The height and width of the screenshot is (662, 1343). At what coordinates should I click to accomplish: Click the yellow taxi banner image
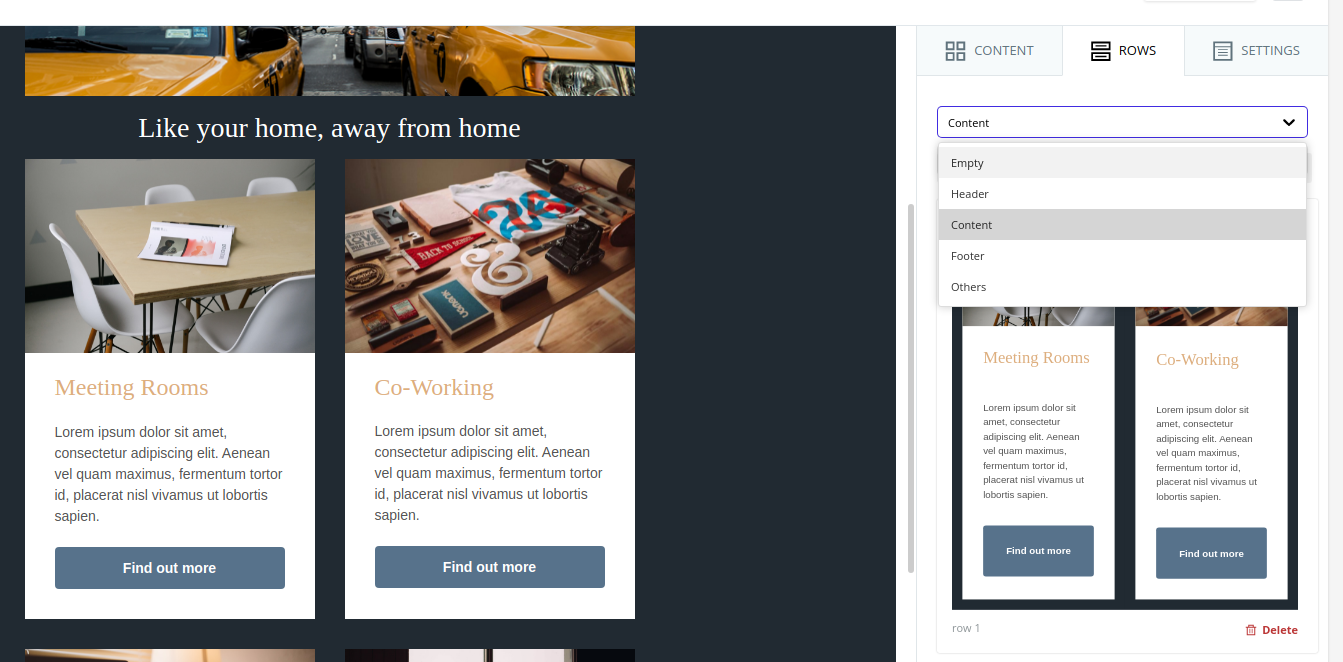click(x=330, y=61)
